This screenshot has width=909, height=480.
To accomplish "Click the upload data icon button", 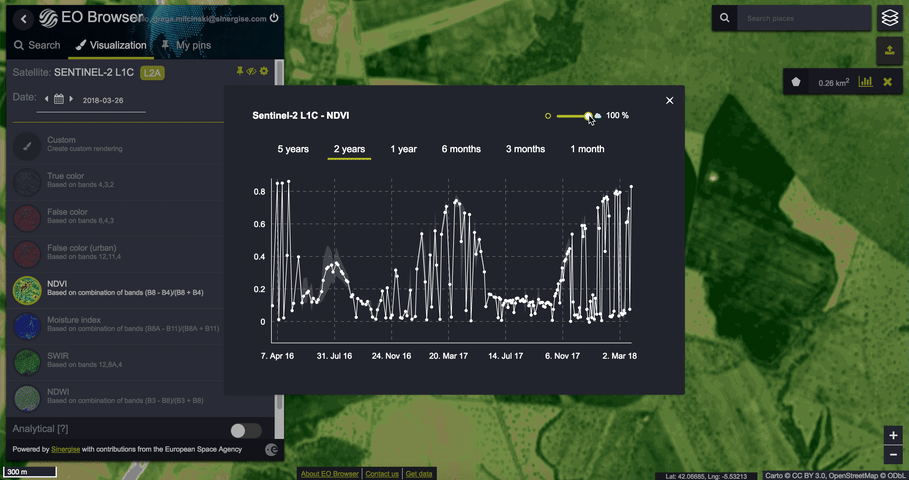I will 890,51.
